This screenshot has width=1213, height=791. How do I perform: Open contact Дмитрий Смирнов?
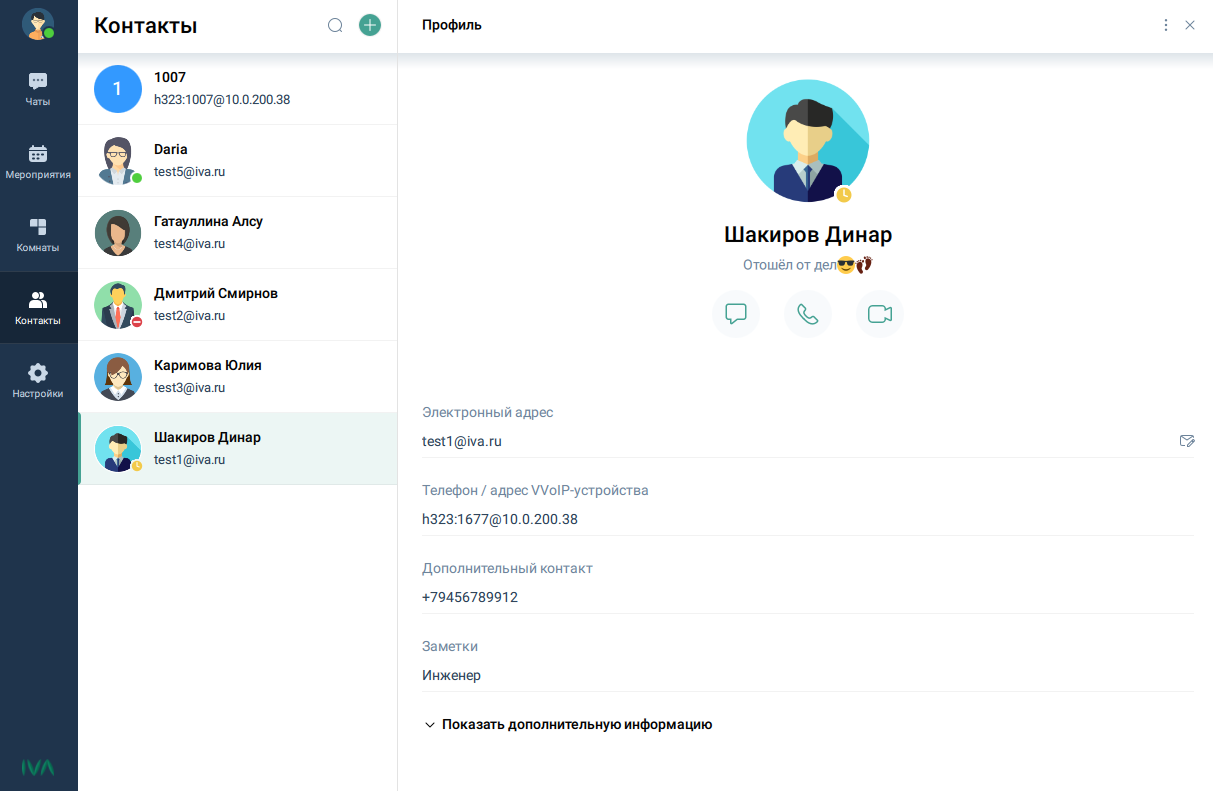(x=238, y=304)
